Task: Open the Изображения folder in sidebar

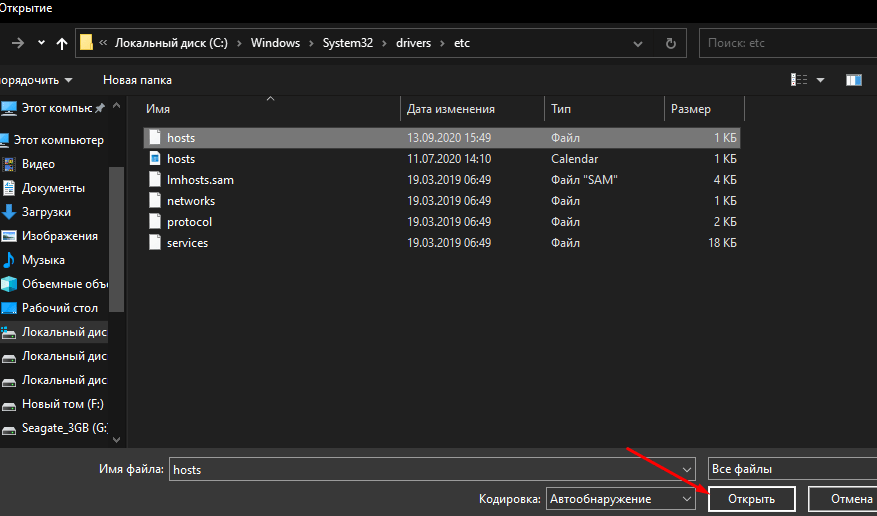Action: click(x=59, y=236)
